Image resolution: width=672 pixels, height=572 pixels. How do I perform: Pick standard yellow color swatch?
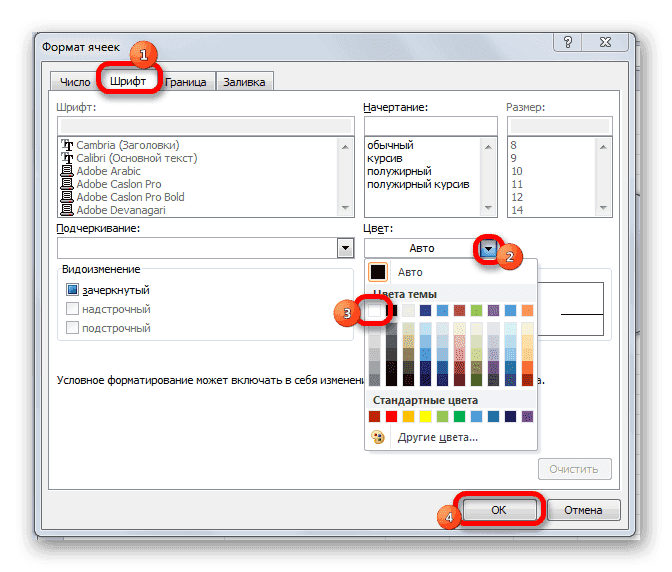tap(425, 416)
